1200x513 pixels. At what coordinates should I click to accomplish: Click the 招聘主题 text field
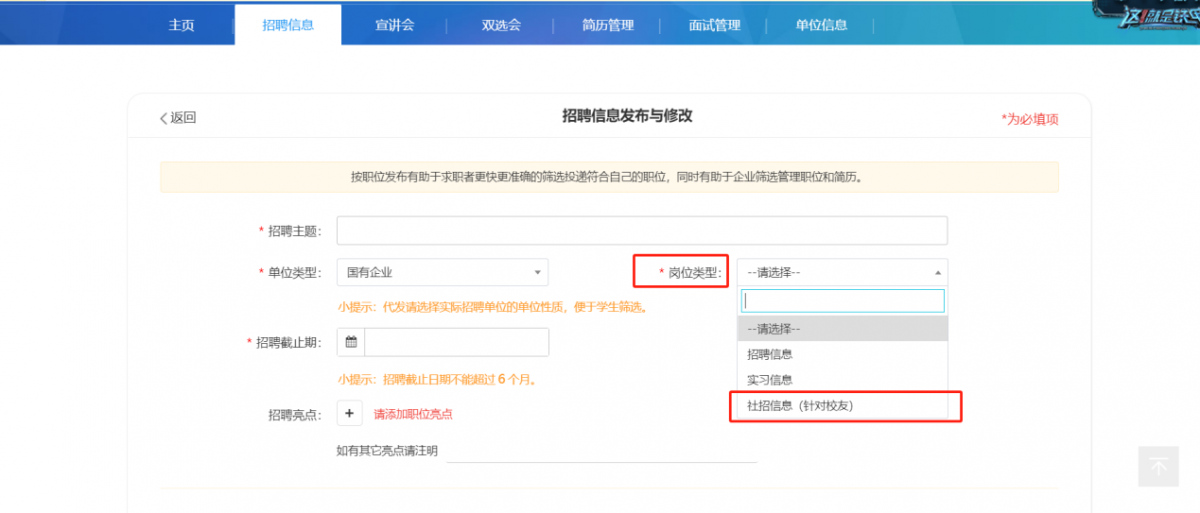pos(641,231)
